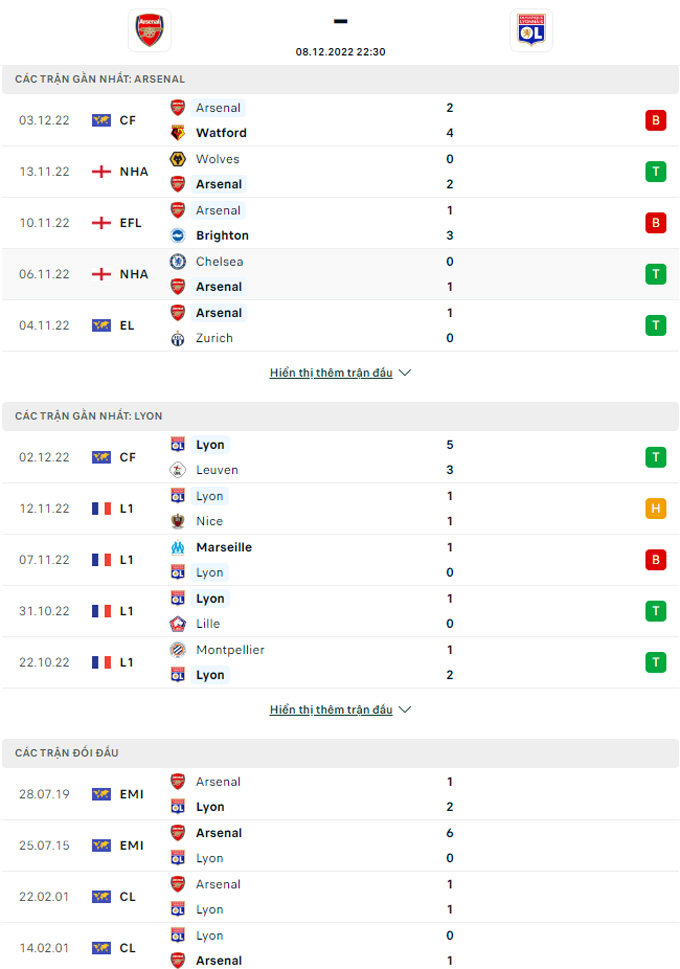Viewport: 680px width, 969px height.
Task: Open 'Hiển thị thêm trận đấu' under Arsenal
Action: coord(331,373)
